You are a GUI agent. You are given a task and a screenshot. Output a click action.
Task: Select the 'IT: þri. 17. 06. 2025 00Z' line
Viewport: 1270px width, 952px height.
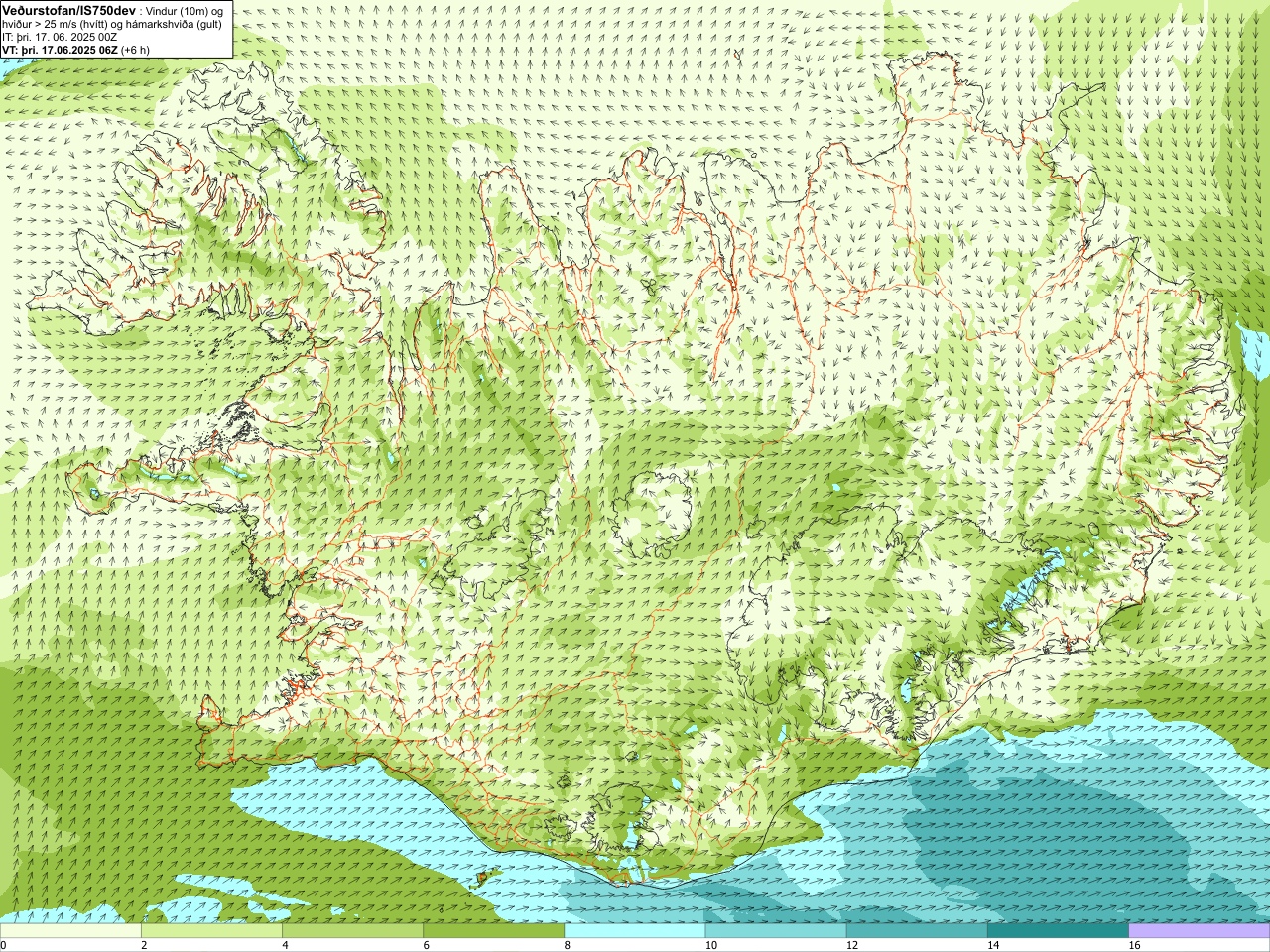pyautogui.click(x=60, y=37)
